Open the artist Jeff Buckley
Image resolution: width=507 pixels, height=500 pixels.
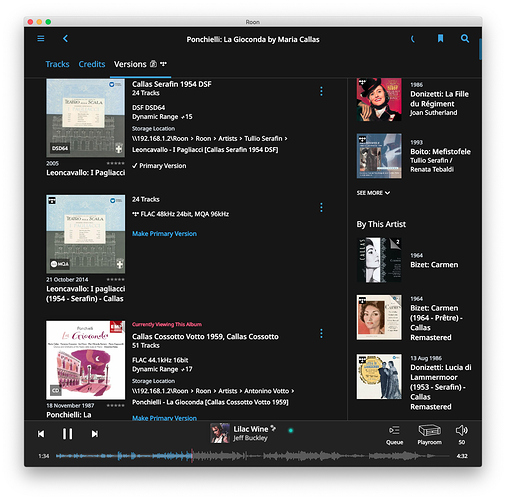[x=250, y=438]
